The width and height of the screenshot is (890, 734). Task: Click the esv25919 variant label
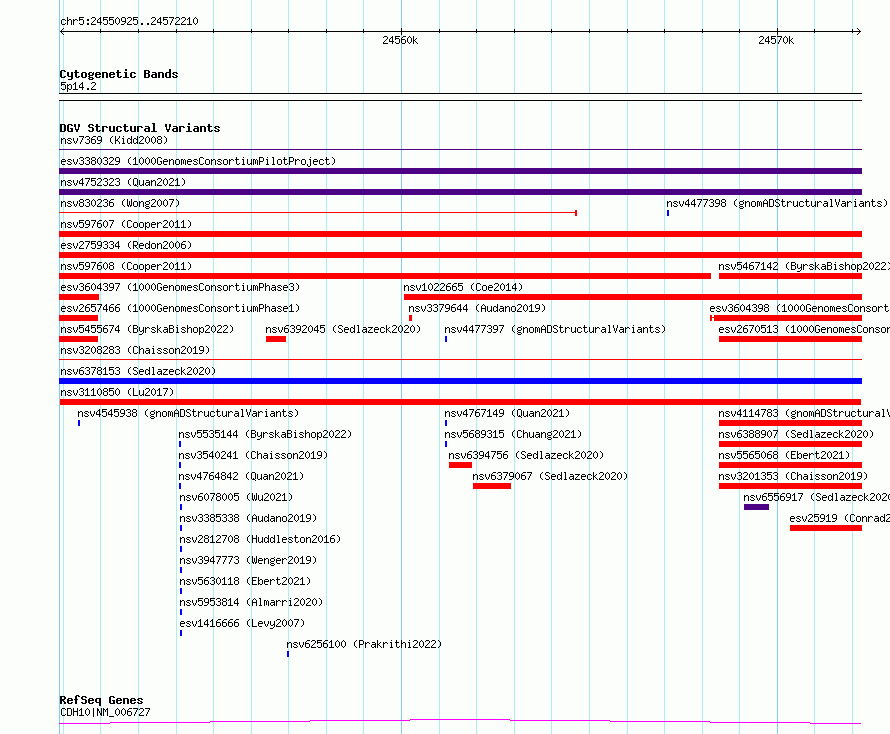click(839, 518)
